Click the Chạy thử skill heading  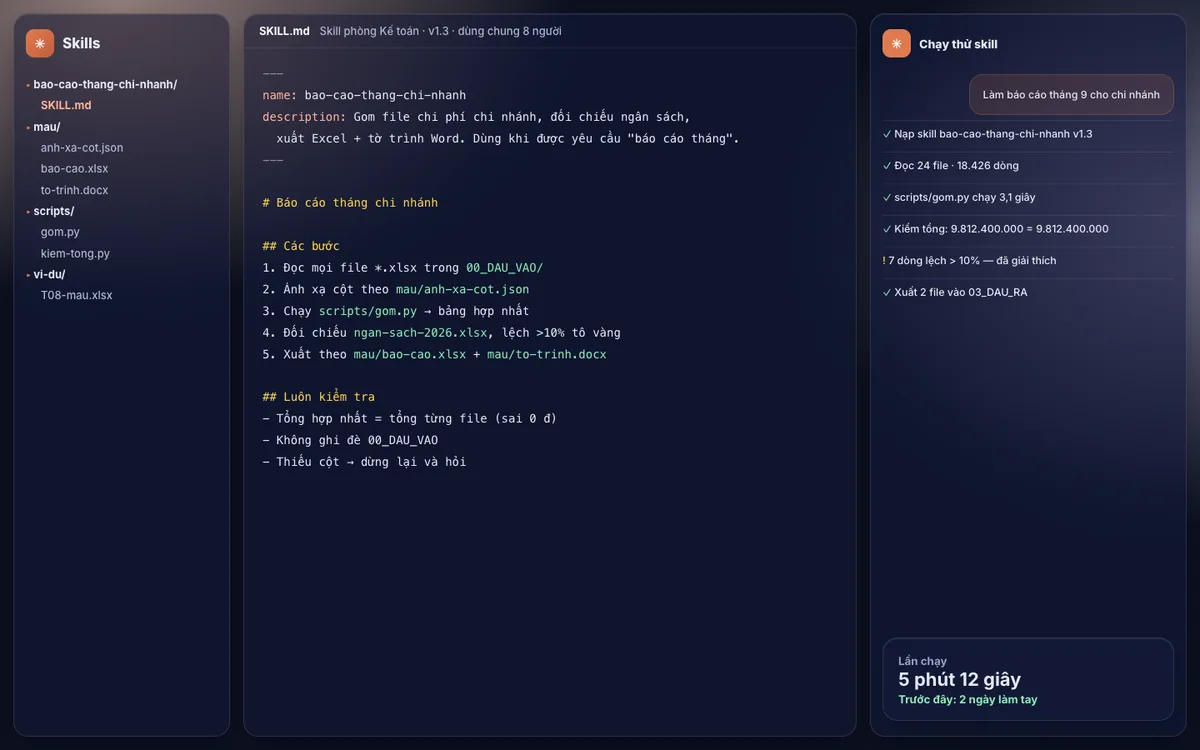coord(958,44)
